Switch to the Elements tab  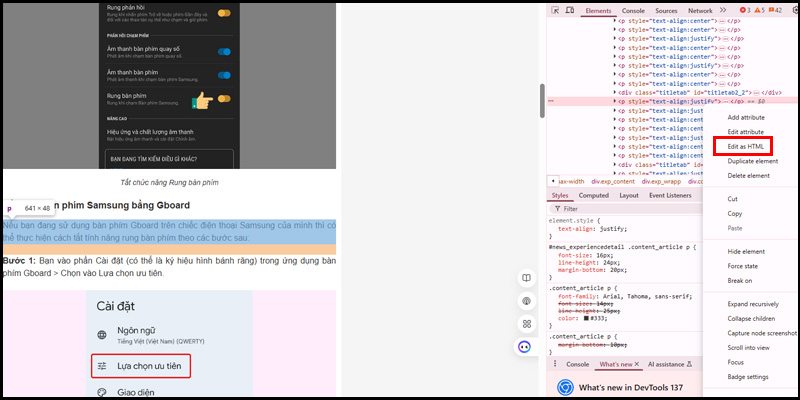tap(598, 11)
